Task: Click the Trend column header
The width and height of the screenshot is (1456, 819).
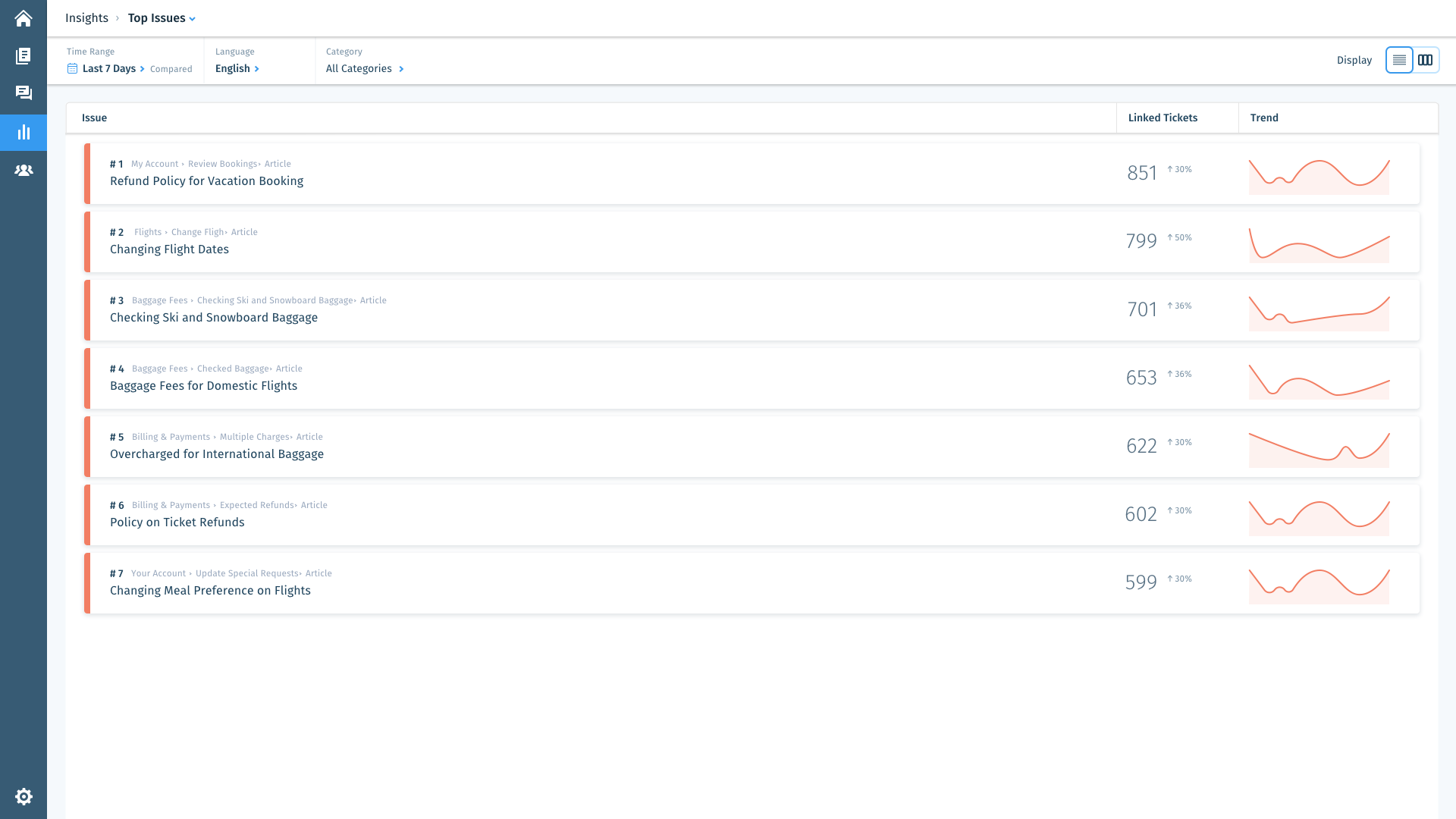Action: pyautogui.click(x=1264, y=118)
